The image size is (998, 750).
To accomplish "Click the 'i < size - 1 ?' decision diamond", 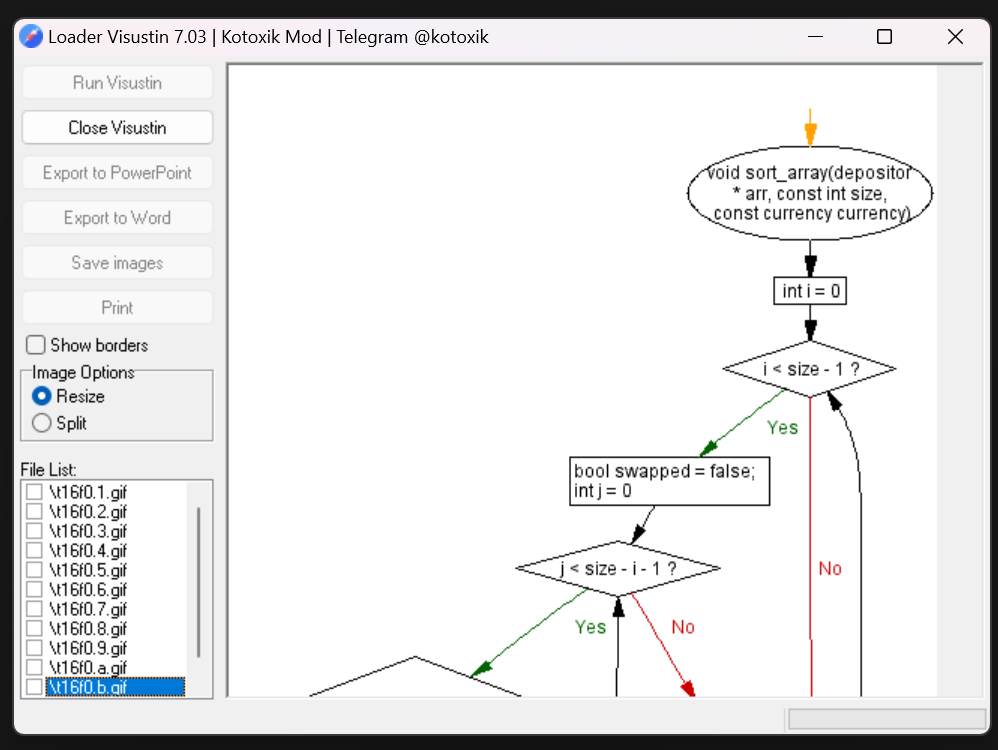I will (x=810, y=369).
